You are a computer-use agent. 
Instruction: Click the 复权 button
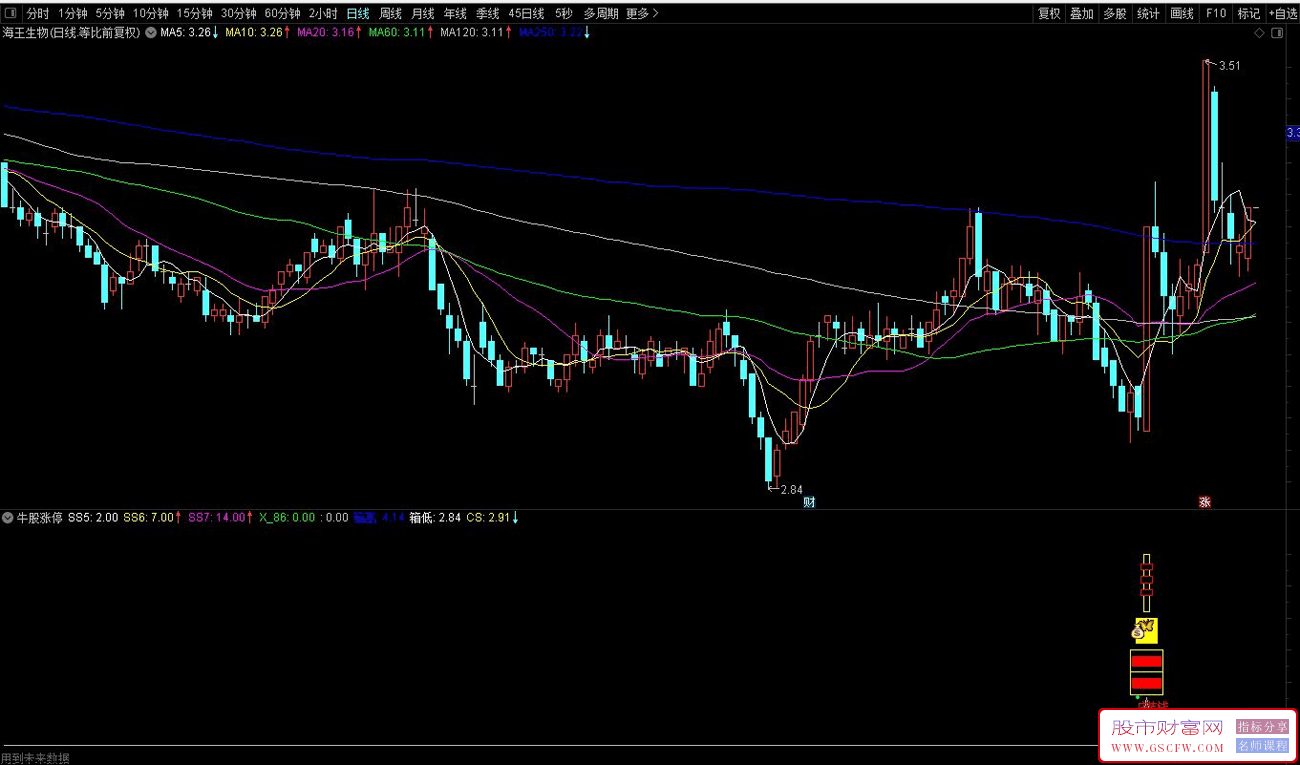pos(1049,14)
